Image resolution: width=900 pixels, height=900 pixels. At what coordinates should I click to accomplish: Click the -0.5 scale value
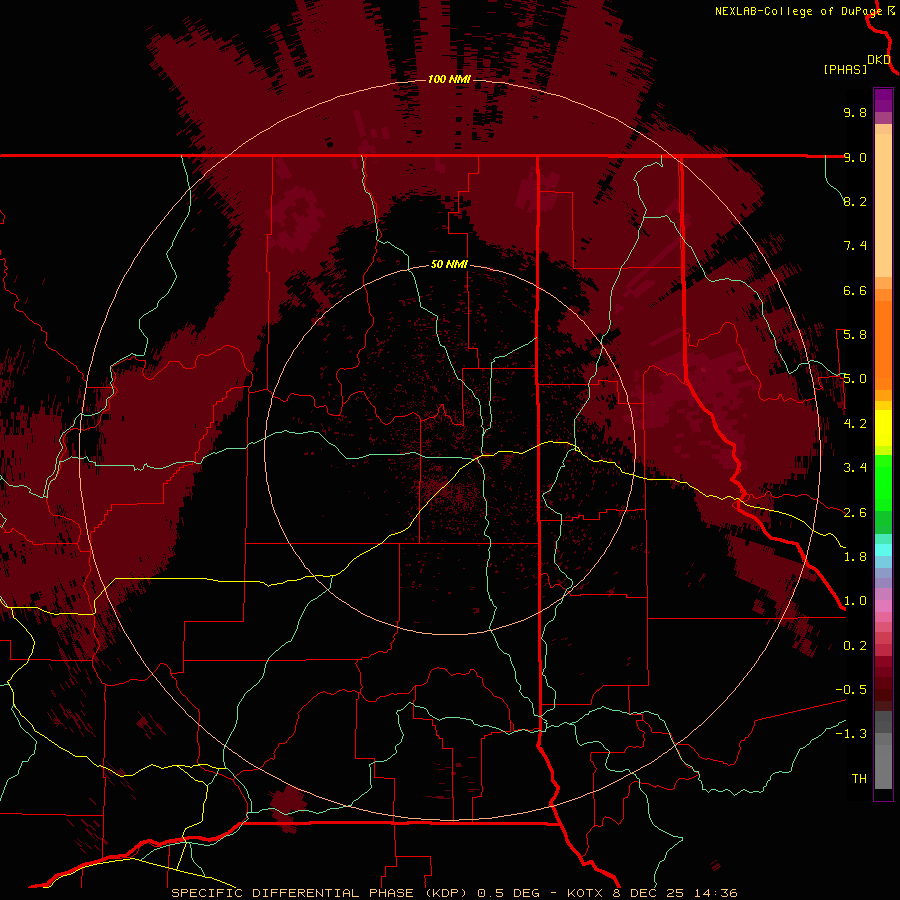pos(851,690)
